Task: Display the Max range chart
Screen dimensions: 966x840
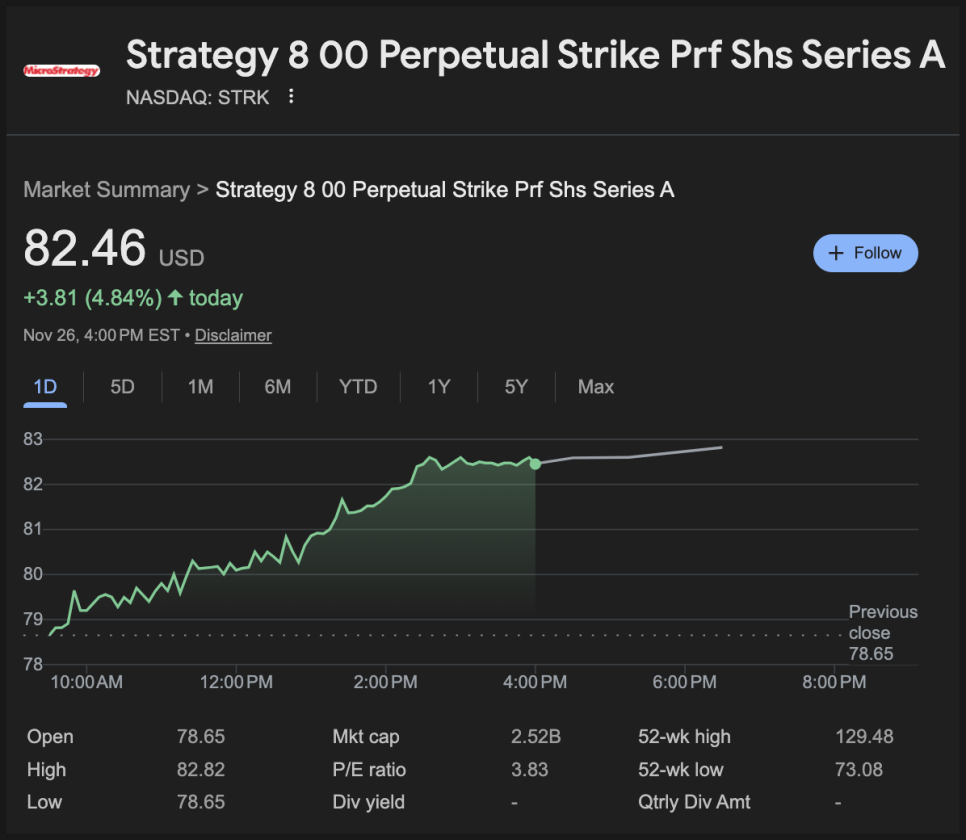Action: (x=596, y=387)
